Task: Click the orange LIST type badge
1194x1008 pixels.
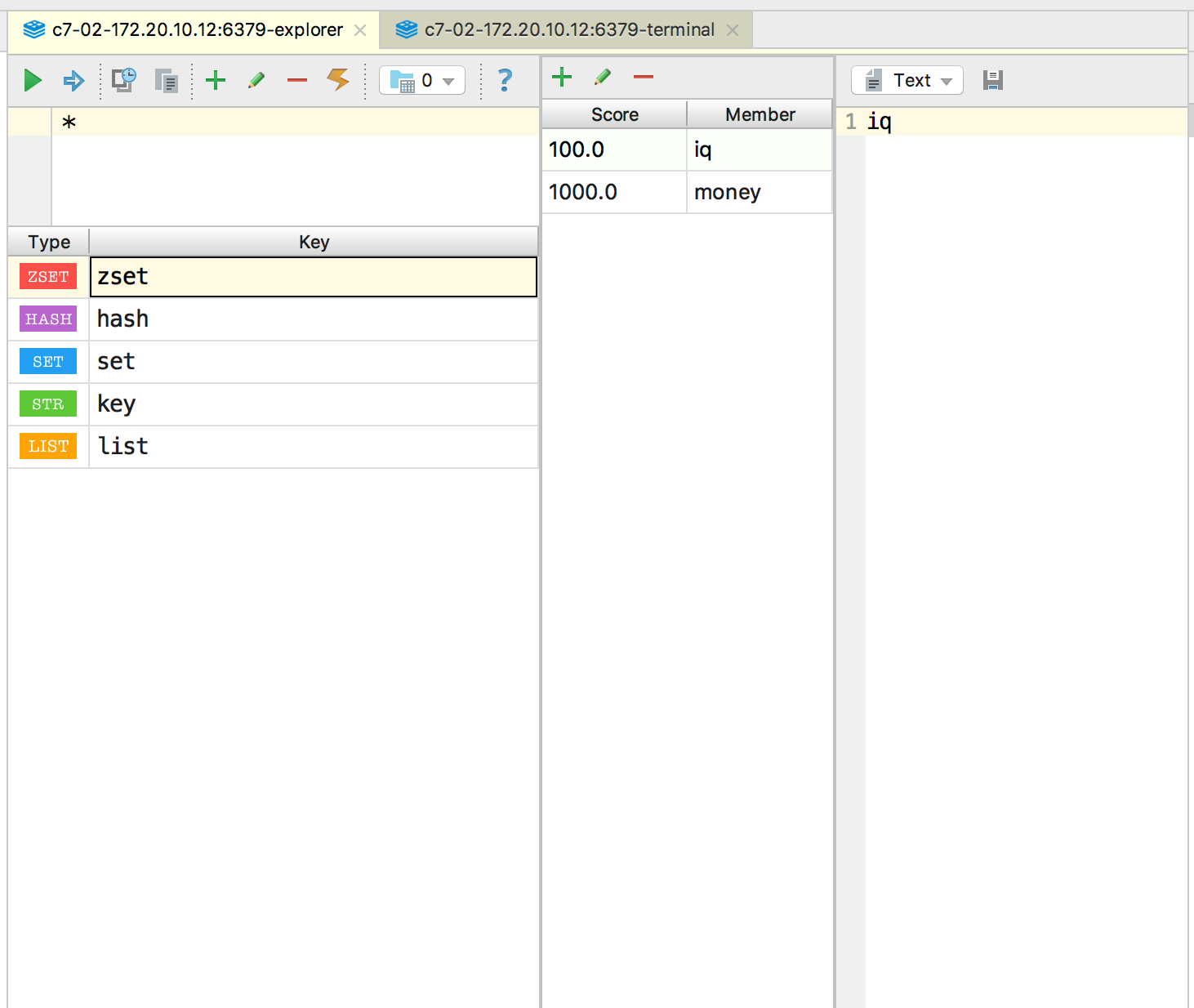Action: coord(48,447)
